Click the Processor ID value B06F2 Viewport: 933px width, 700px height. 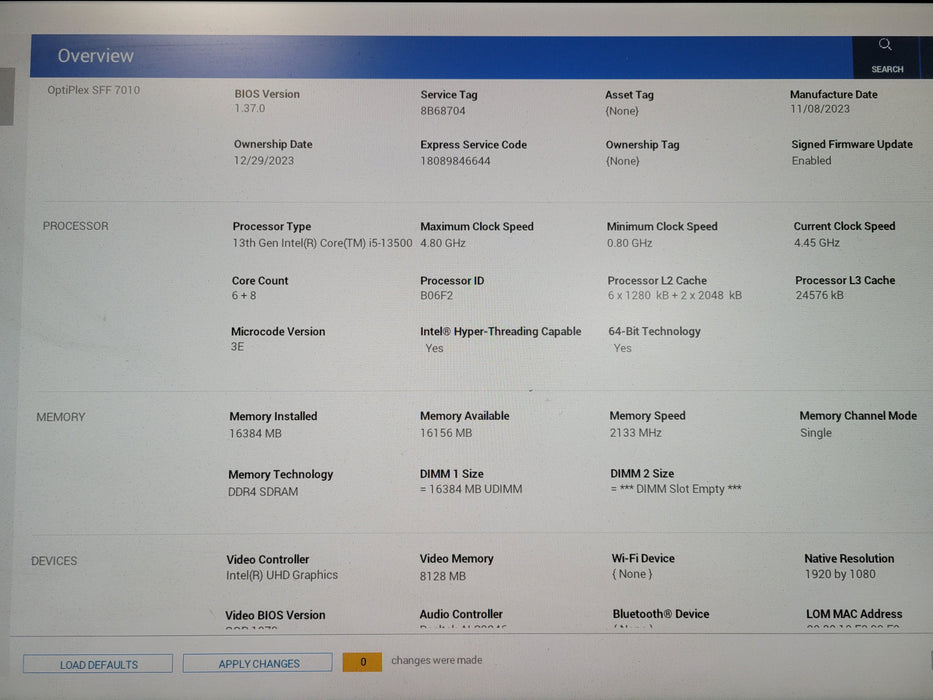(437, 296)
